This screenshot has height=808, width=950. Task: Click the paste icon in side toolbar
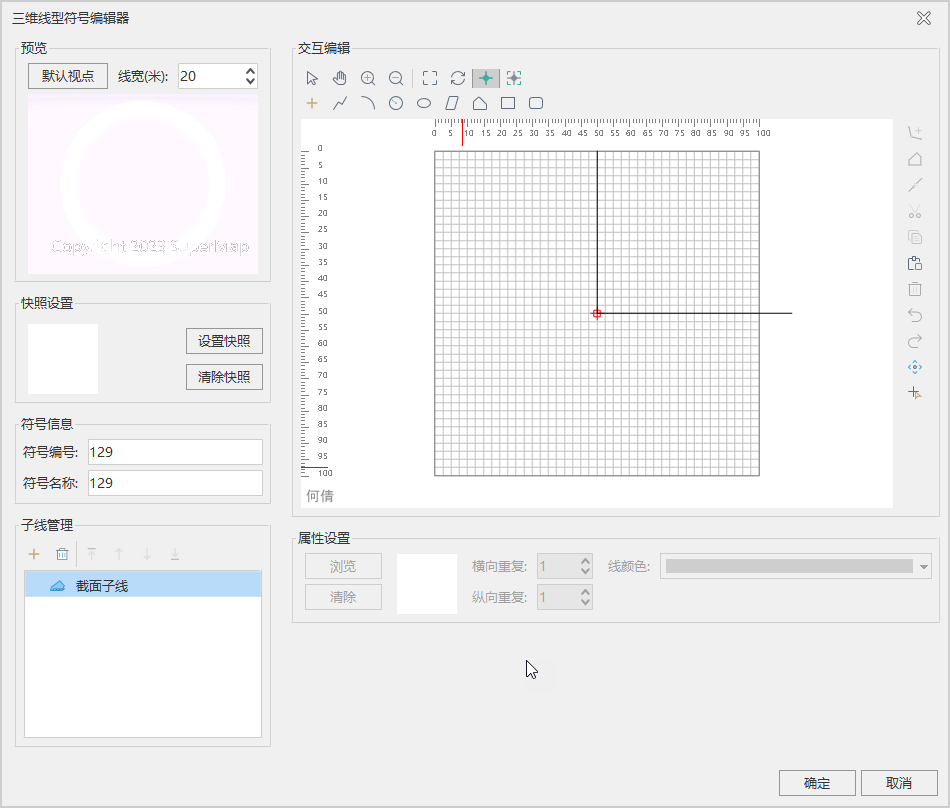(914, 264)
